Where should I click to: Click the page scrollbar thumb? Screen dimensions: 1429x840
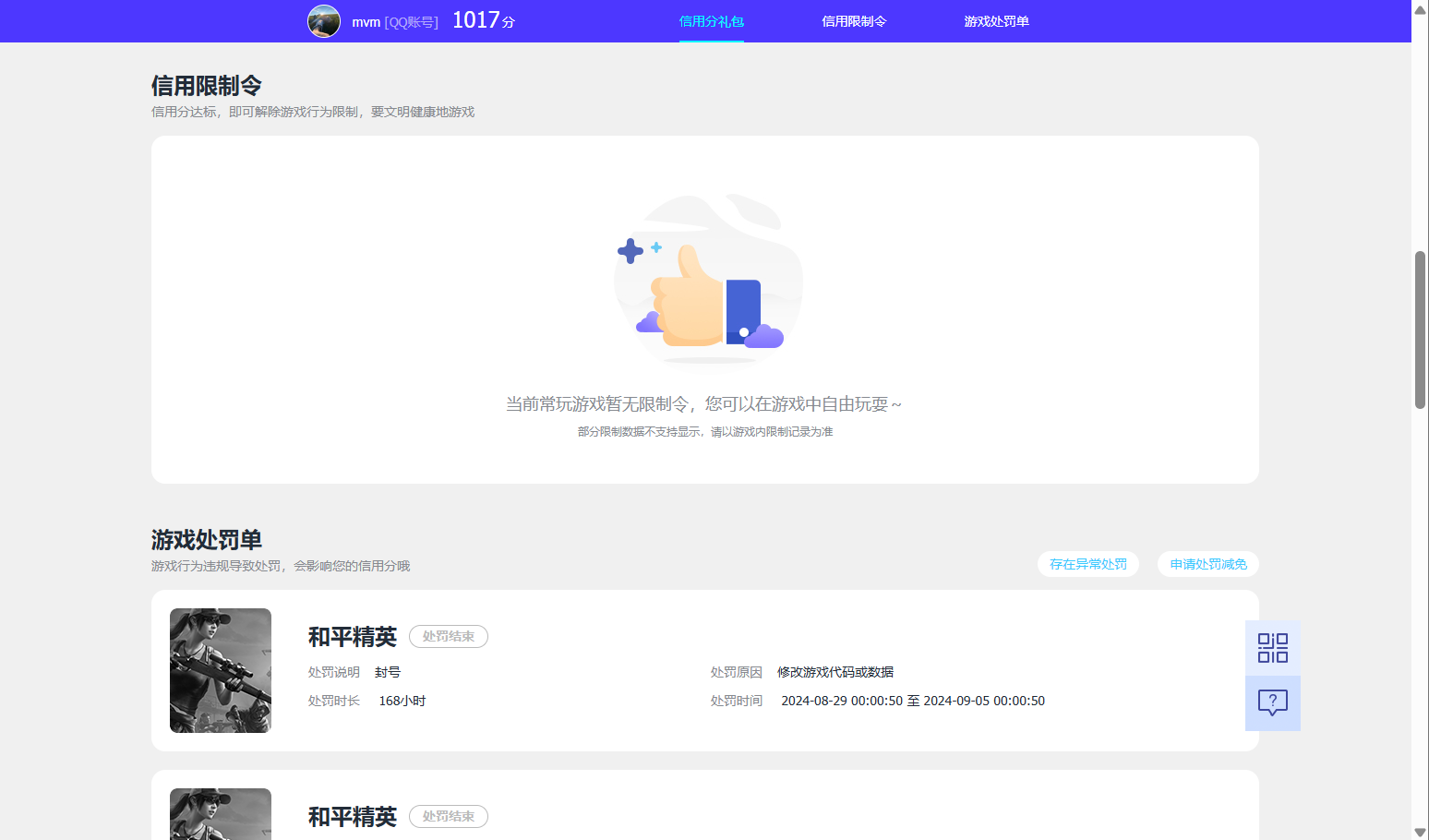(1420, 330)
